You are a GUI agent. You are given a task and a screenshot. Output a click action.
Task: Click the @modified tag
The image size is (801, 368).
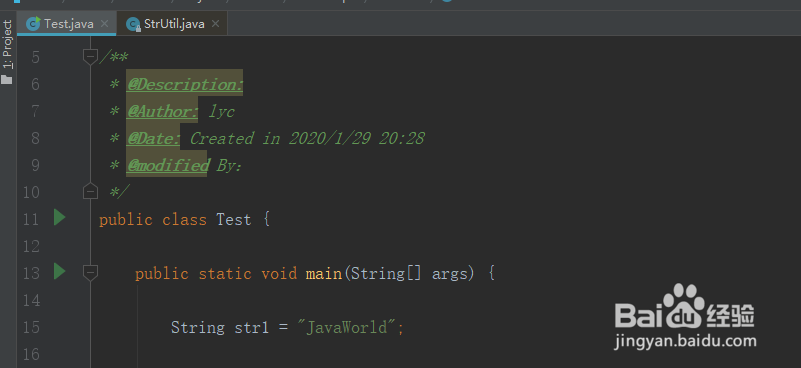(168, 165)
